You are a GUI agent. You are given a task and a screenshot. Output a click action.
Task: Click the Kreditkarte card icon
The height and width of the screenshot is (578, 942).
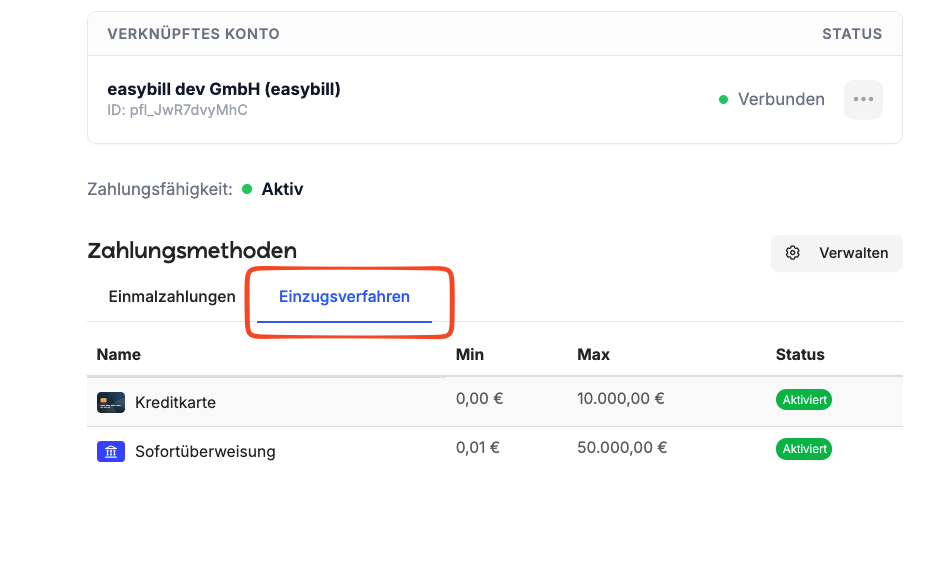(111, 403)
